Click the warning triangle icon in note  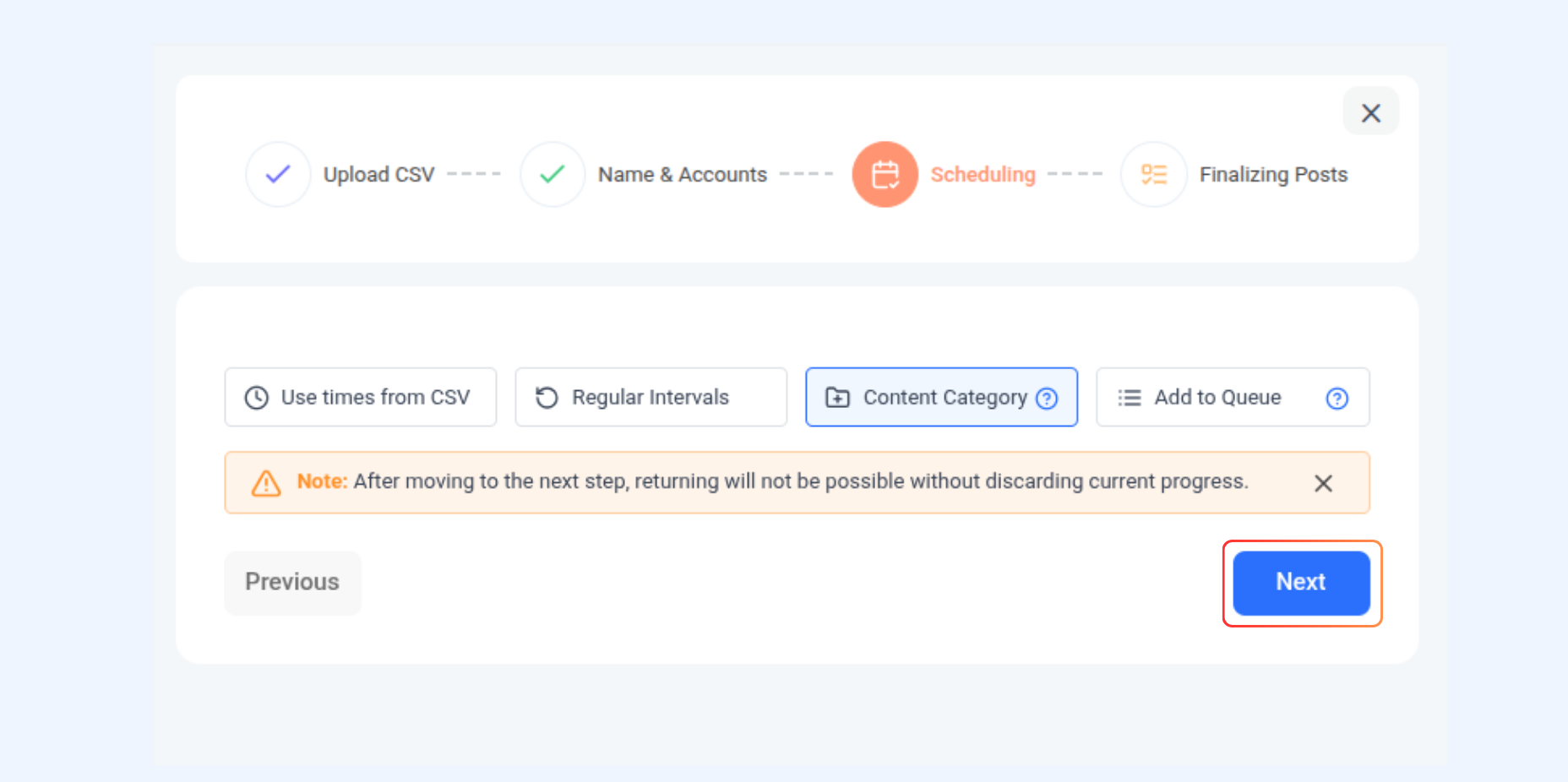pyautogui.click(x=266, y=483)
